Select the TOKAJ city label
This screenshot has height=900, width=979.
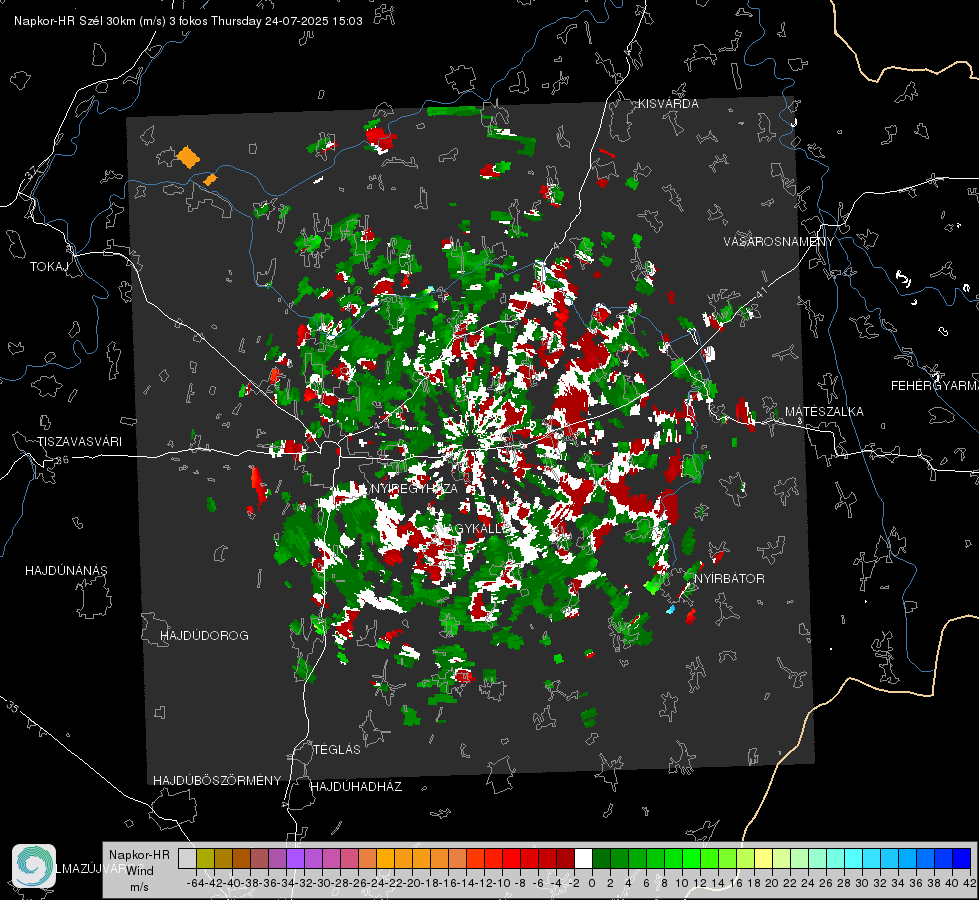(x=49, y=267)
